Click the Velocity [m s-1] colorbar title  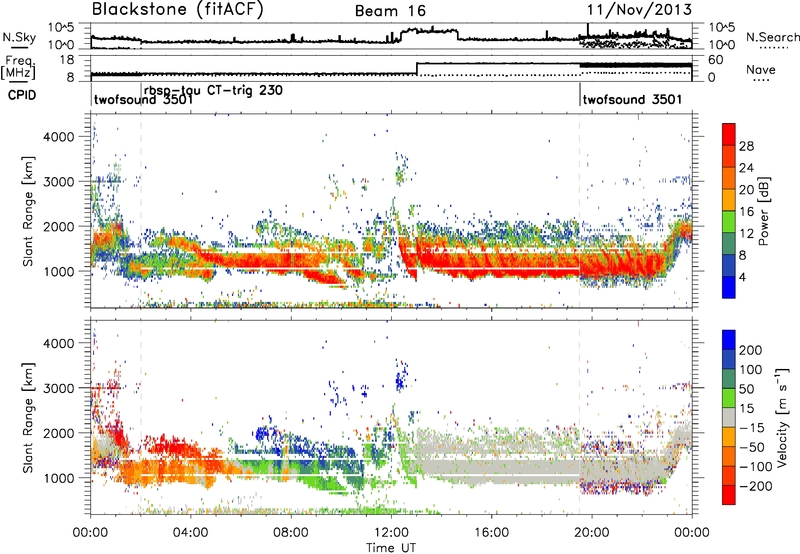point(782,417)
